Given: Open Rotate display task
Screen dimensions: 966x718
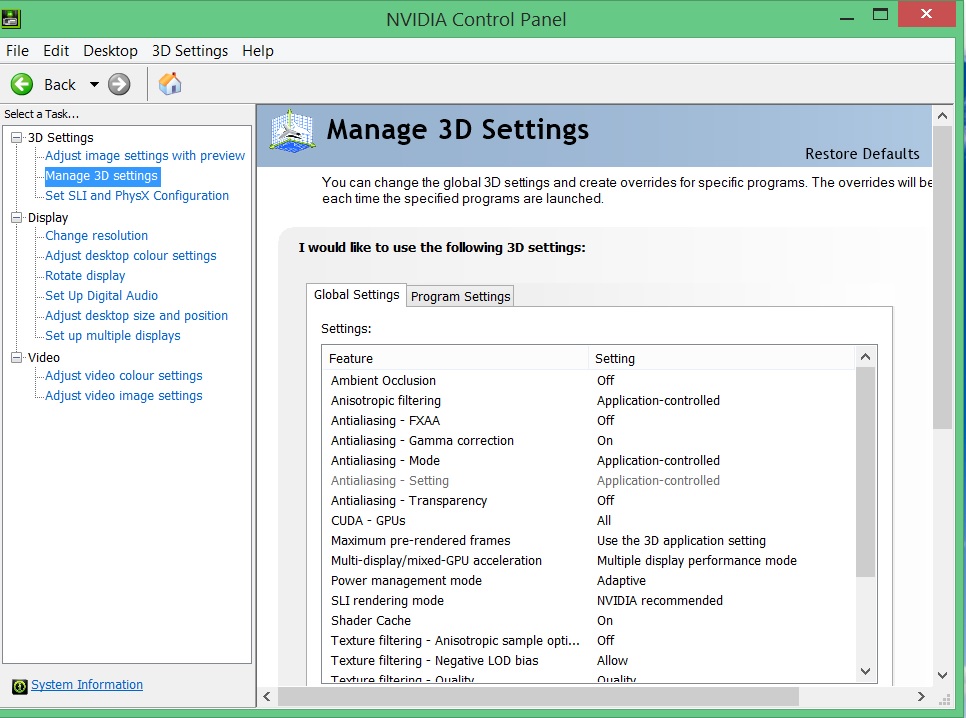Looking at the screenshot, I should click(85, 275).
